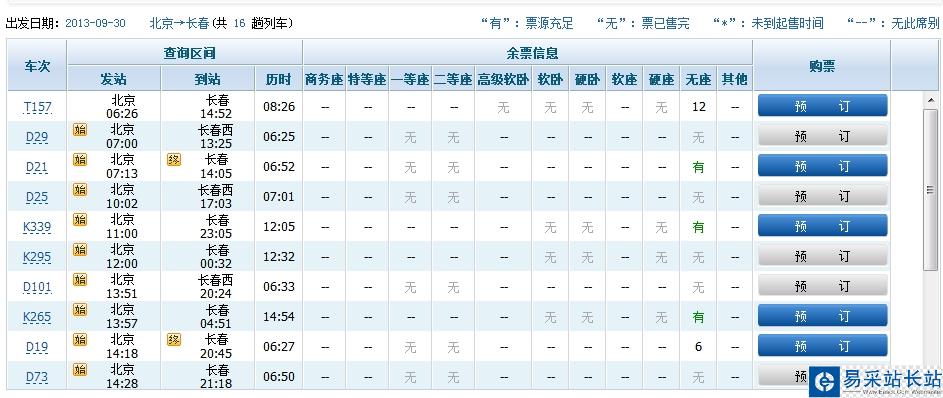Click the 始 origin icon in the D73 row
Viewport: 943px width, 398px height.
[x=80, y=370]
